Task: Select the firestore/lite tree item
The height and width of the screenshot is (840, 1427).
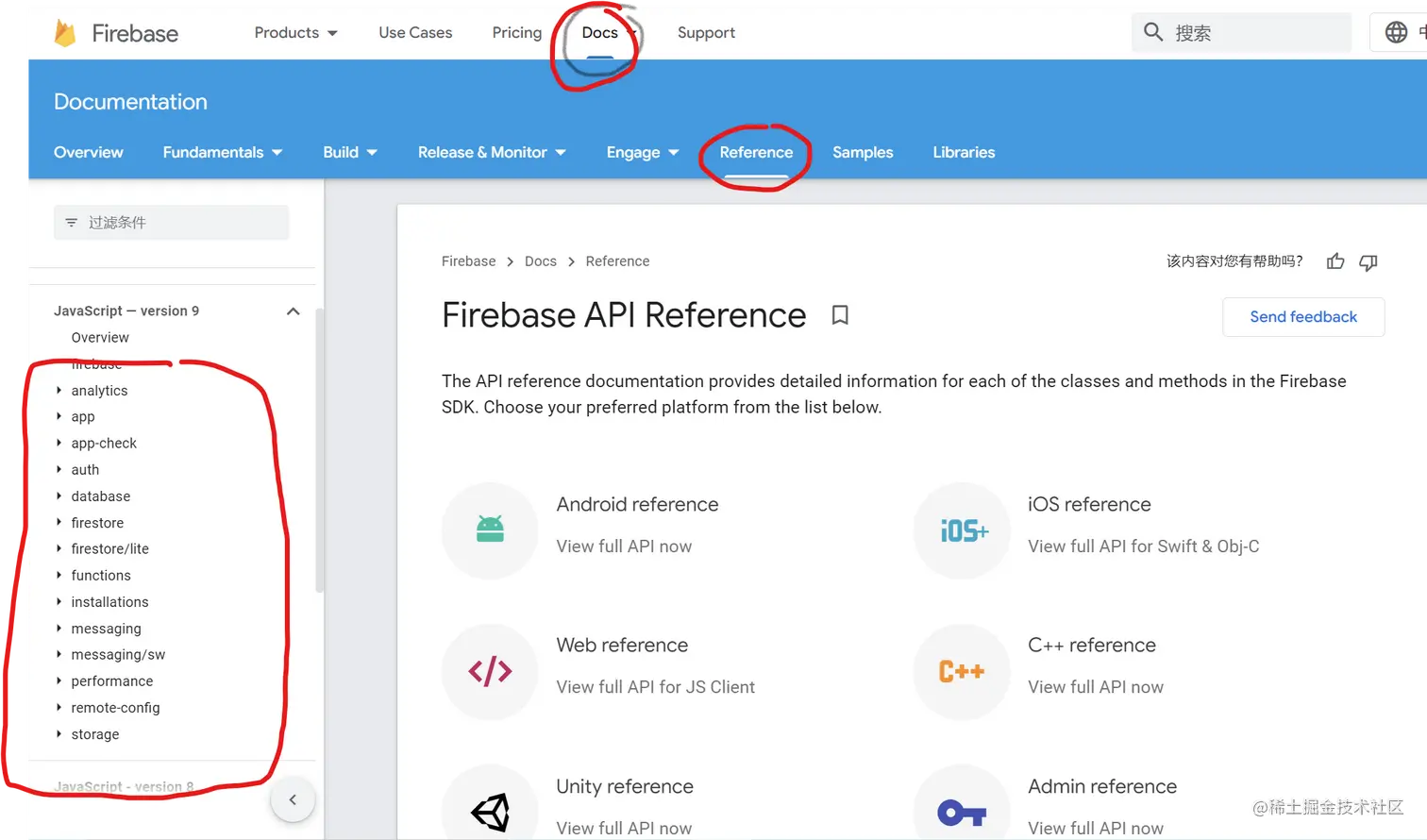Action: 109,548
